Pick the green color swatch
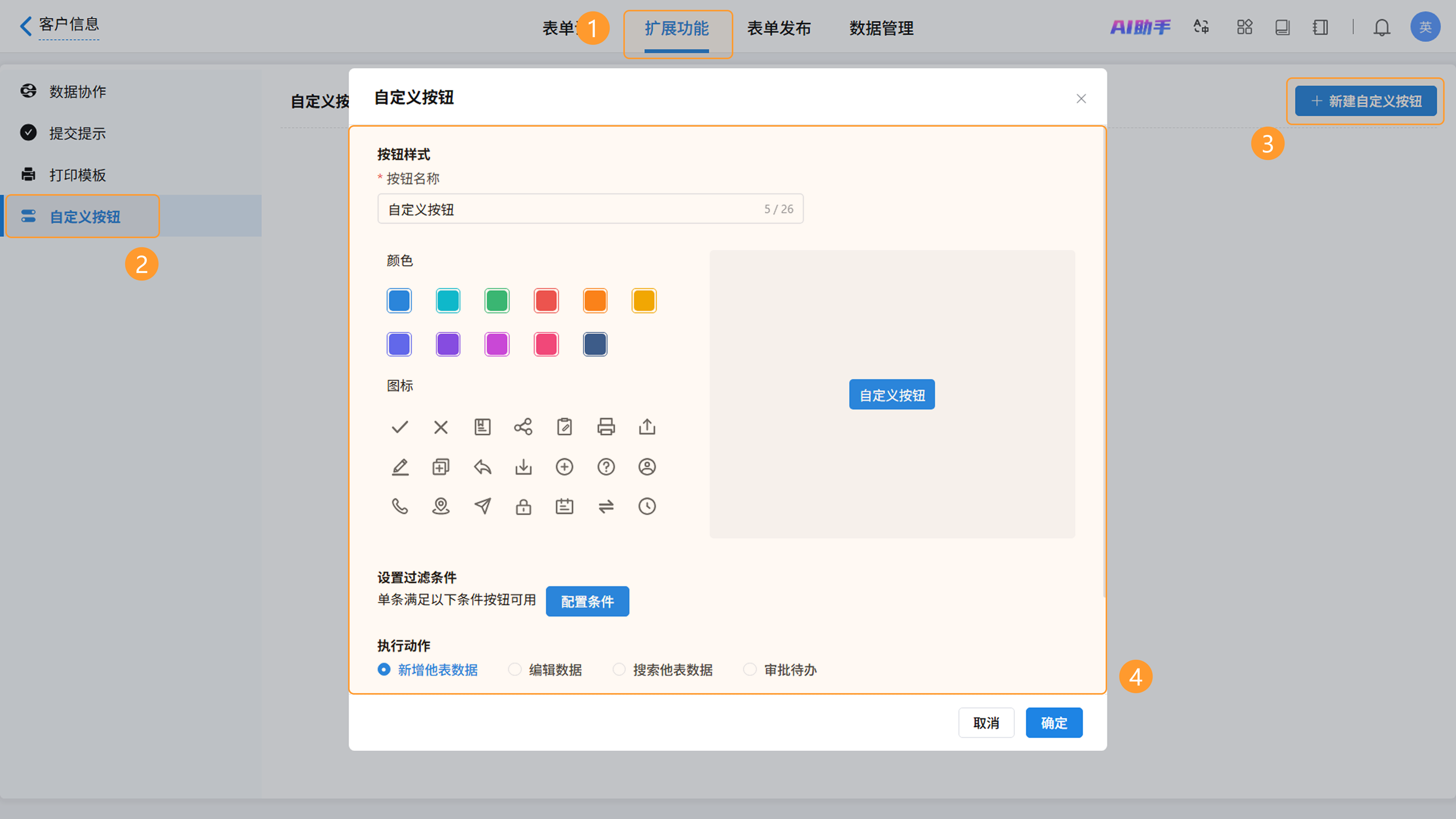1456x819 pixels. (497, 301)
